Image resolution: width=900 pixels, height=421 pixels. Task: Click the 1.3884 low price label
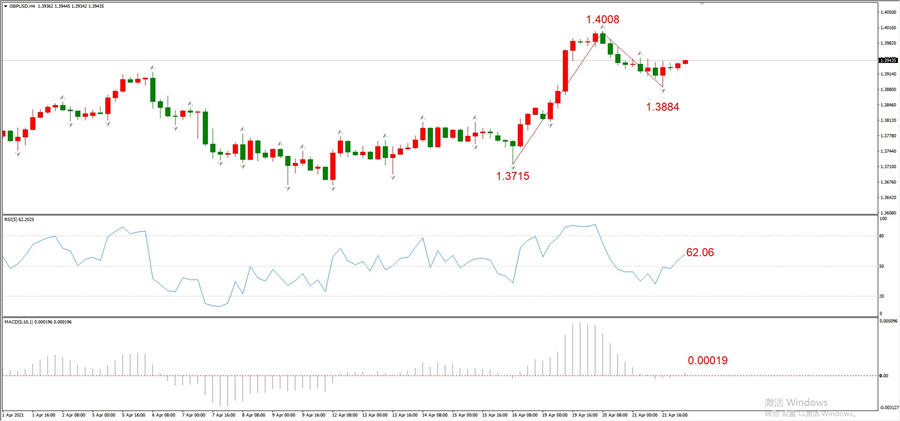(663, 106)
